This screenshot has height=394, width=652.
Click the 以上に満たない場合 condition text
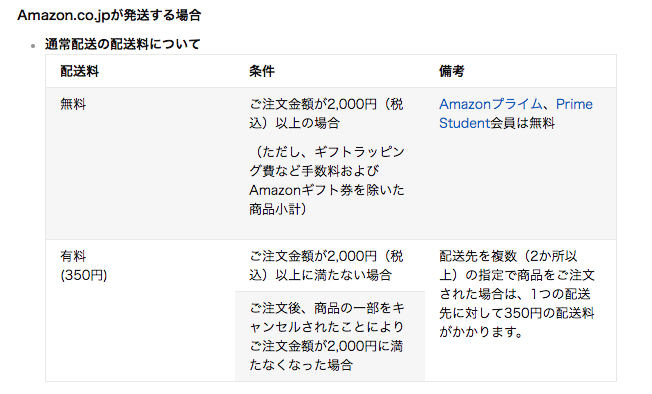326,266
